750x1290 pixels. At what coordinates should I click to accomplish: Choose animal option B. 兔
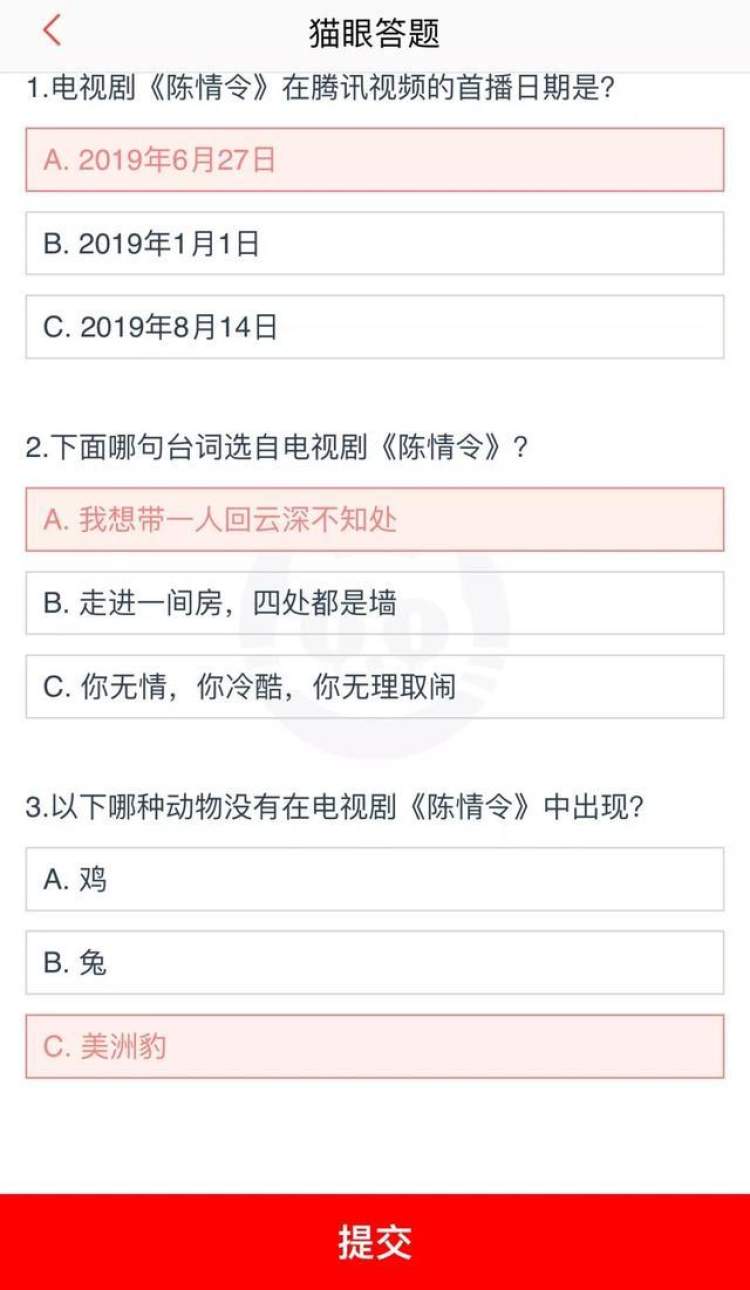tap(374, 963)
